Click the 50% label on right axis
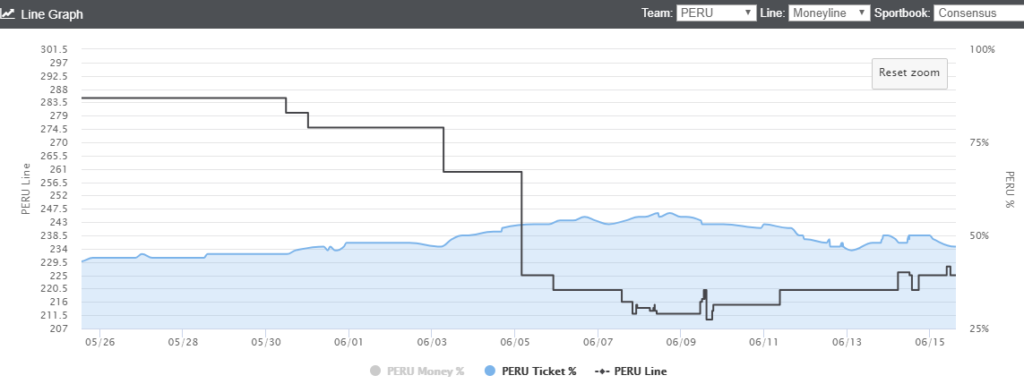1024x384 pixels. (984, 235)
